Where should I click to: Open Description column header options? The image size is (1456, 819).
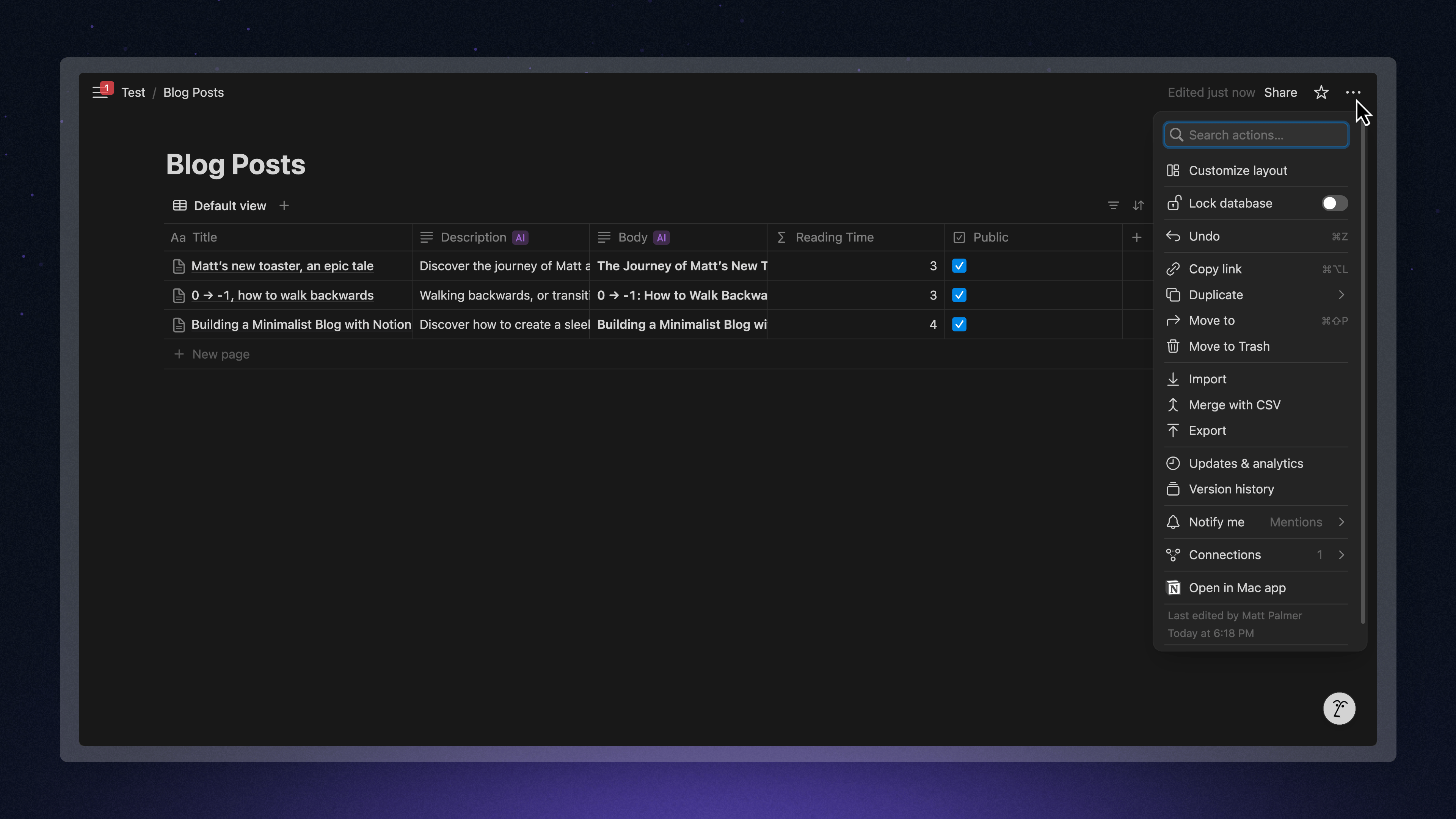[x=501, y=237]
